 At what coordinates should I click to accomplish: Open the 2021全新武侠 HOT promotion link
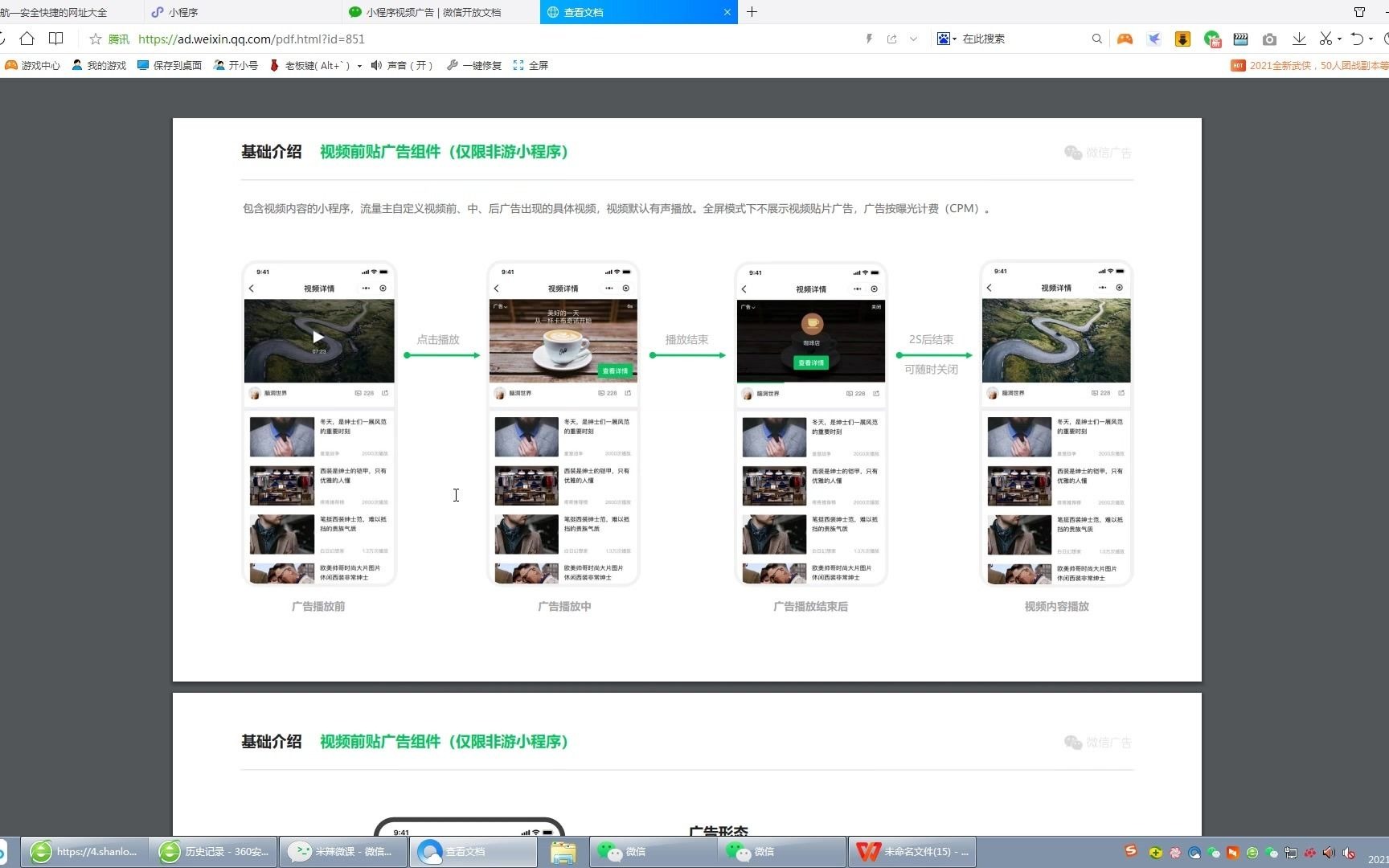[x=1309, y=65]
